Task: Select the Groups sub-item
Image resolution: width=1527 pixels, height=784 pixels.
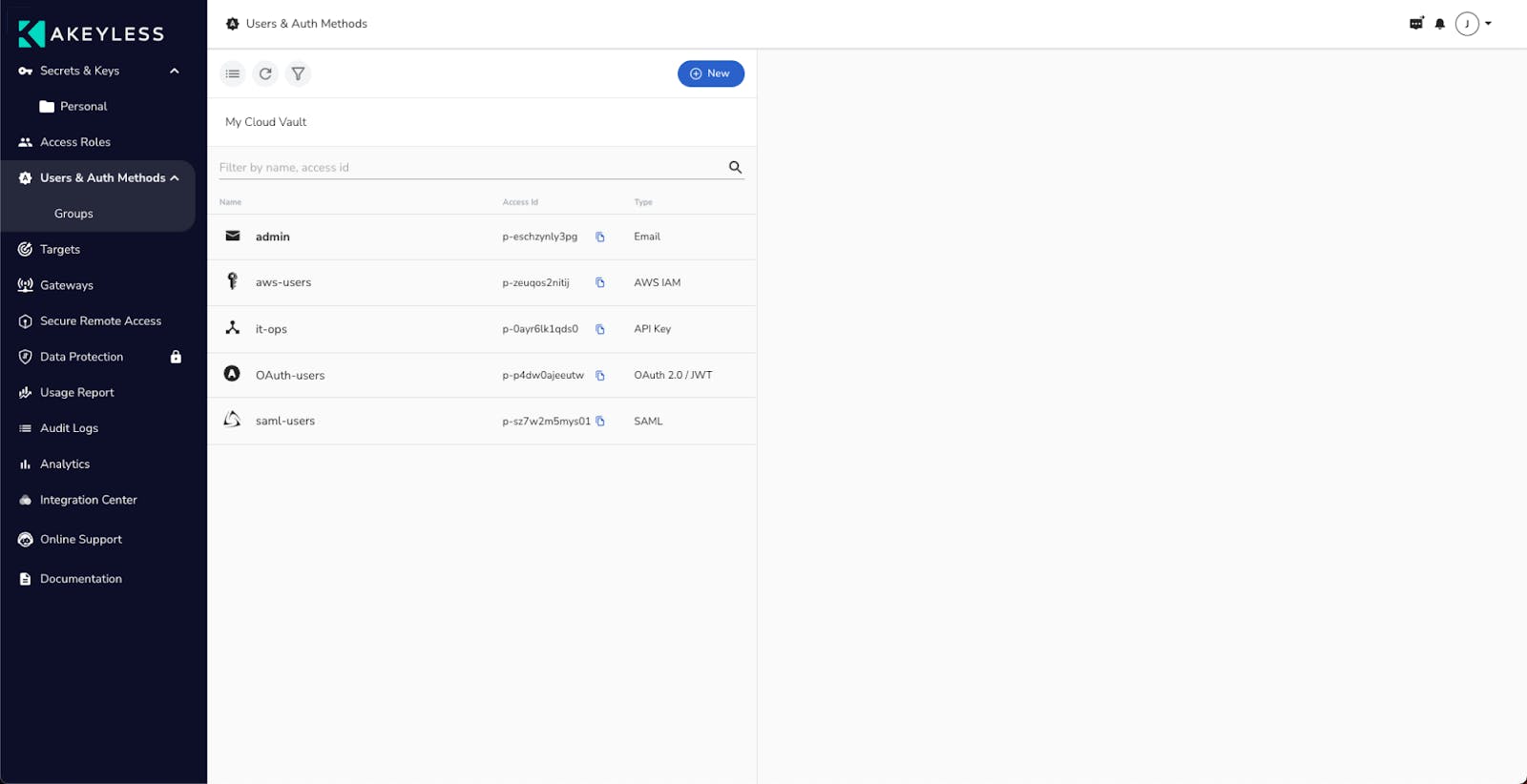Action: (x=73, y=214)
